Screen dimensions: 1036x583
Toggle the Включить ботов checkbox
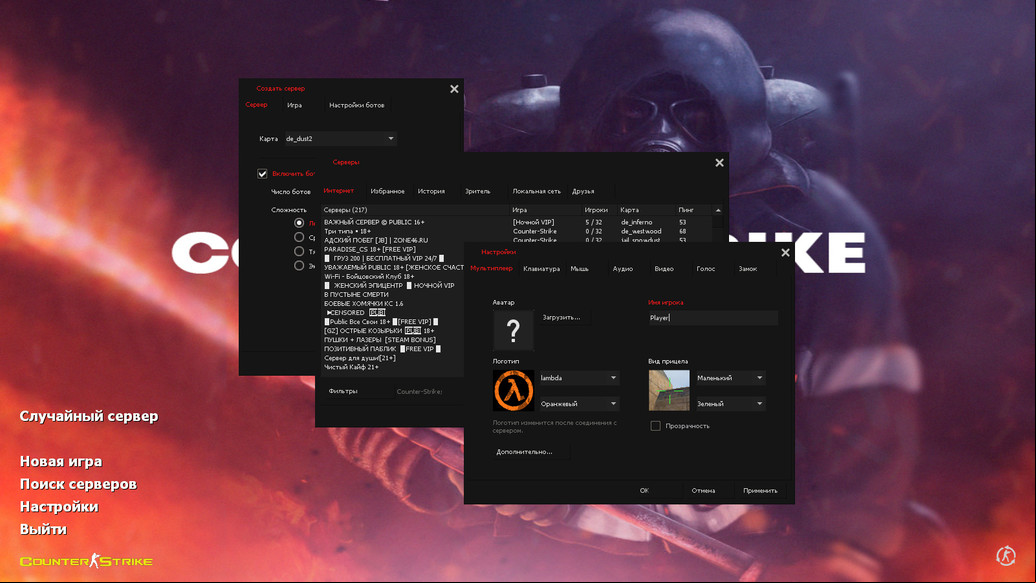tap(262, 174)
